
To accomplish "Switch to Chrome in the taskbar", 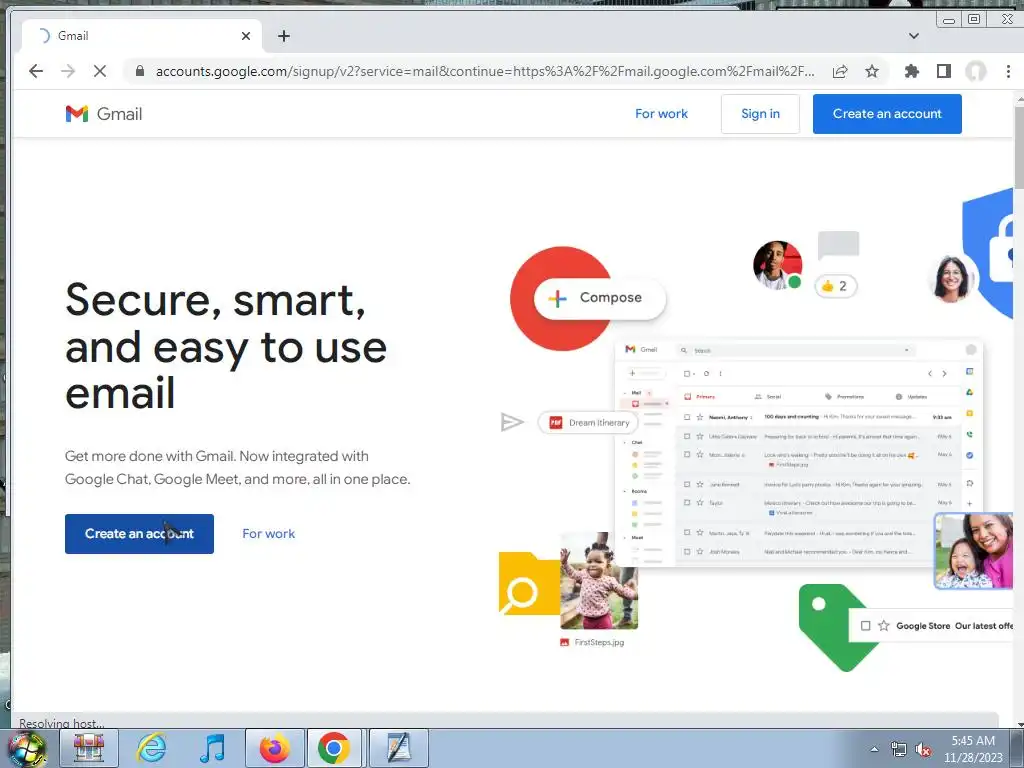I will point(334,748).
